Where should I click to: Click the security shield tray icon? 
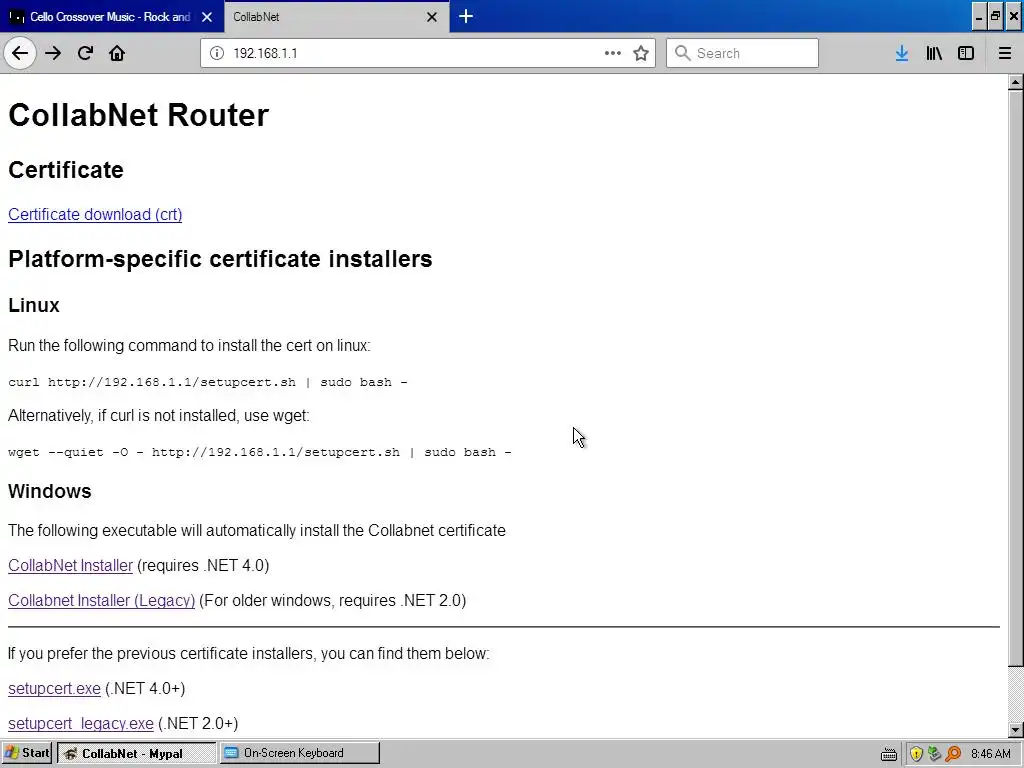(x=916, y=754)
